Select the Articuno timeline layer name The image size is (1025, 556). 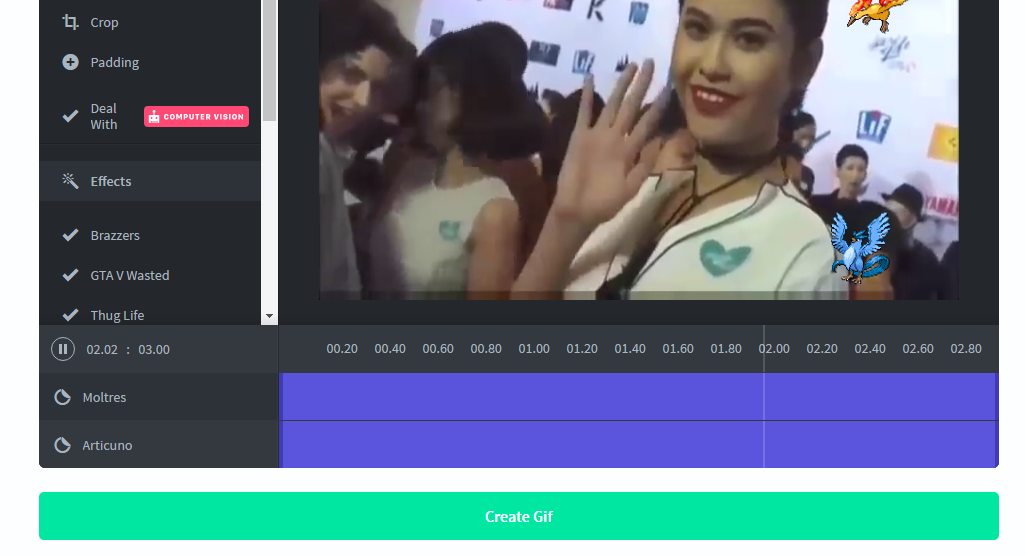[107, 445]
